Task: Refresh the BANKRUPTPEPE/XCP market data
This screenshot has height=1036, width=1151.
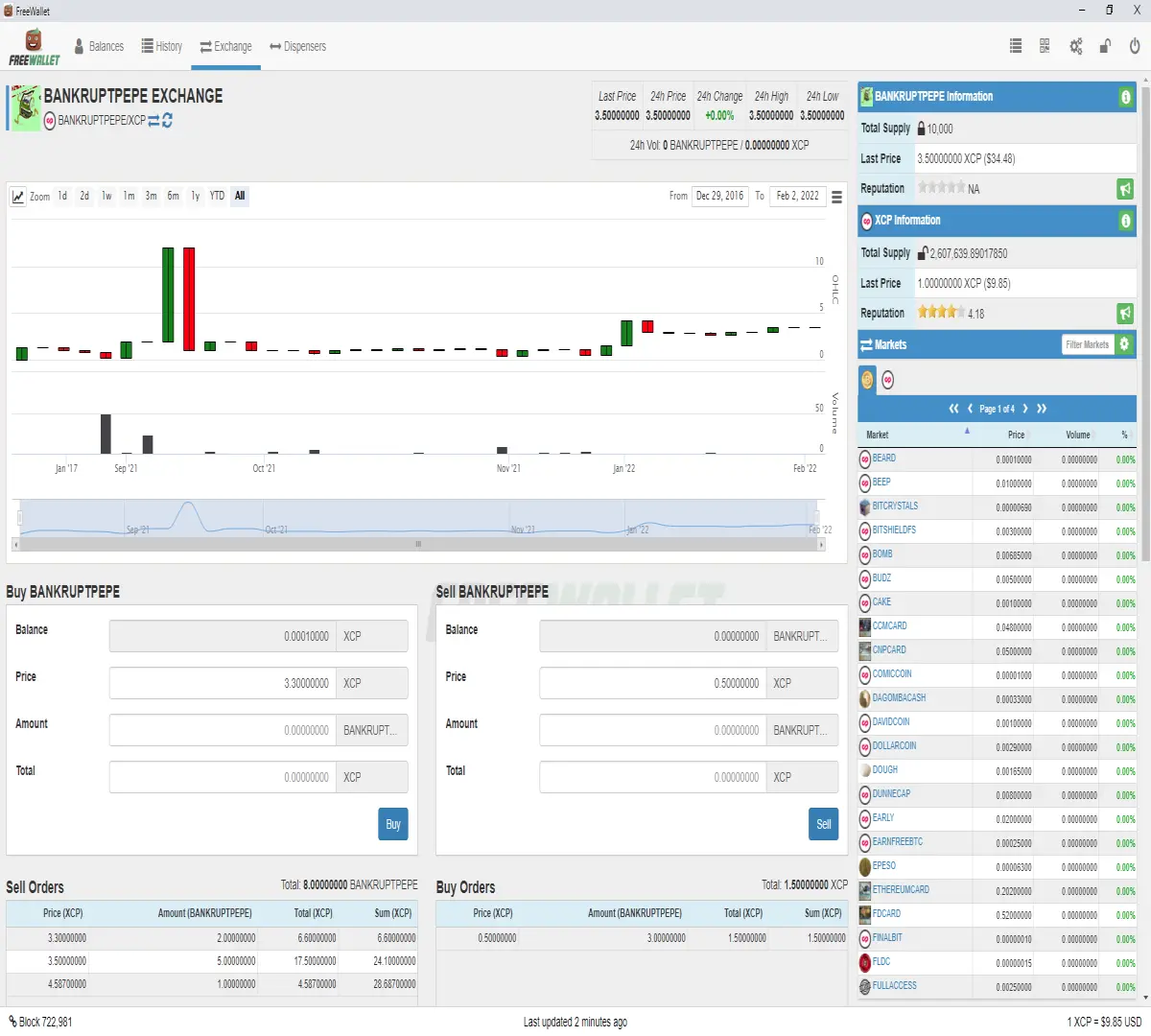Action: [168, 121]
